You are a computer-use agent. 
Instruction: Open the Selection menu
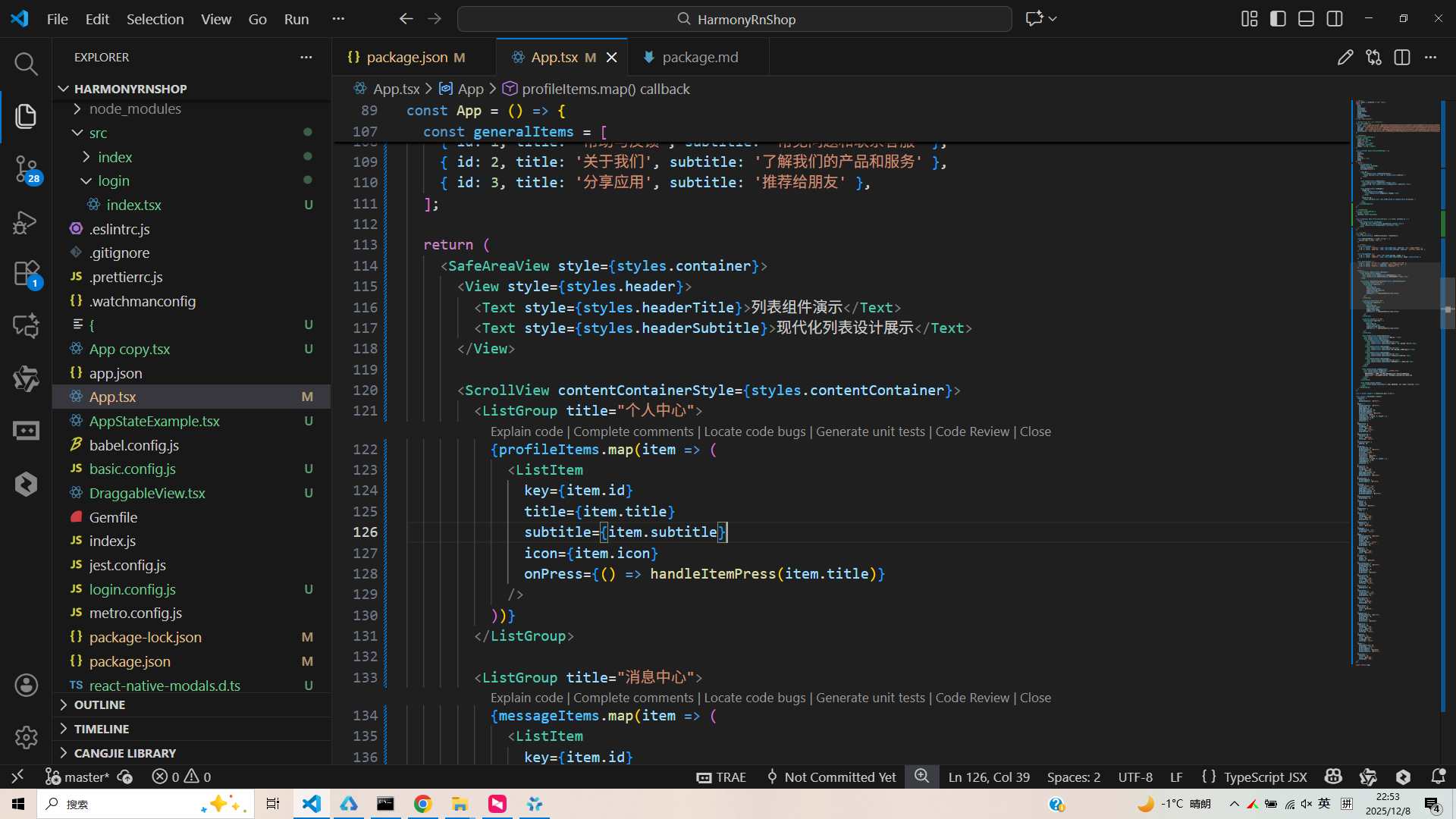pos(155,19)
